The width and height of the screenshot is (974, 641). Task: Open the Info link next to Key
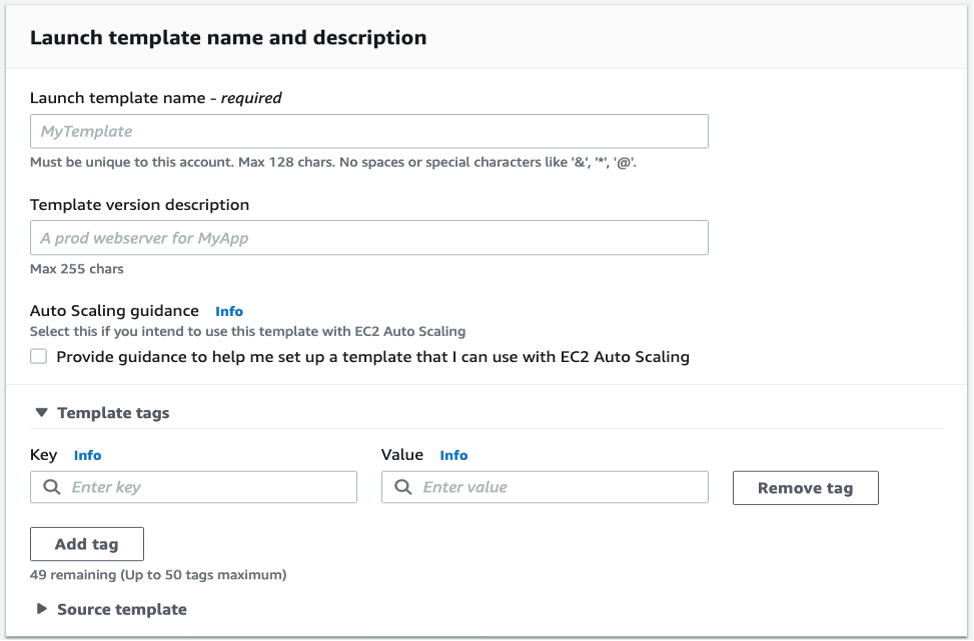tap(88, 455)
